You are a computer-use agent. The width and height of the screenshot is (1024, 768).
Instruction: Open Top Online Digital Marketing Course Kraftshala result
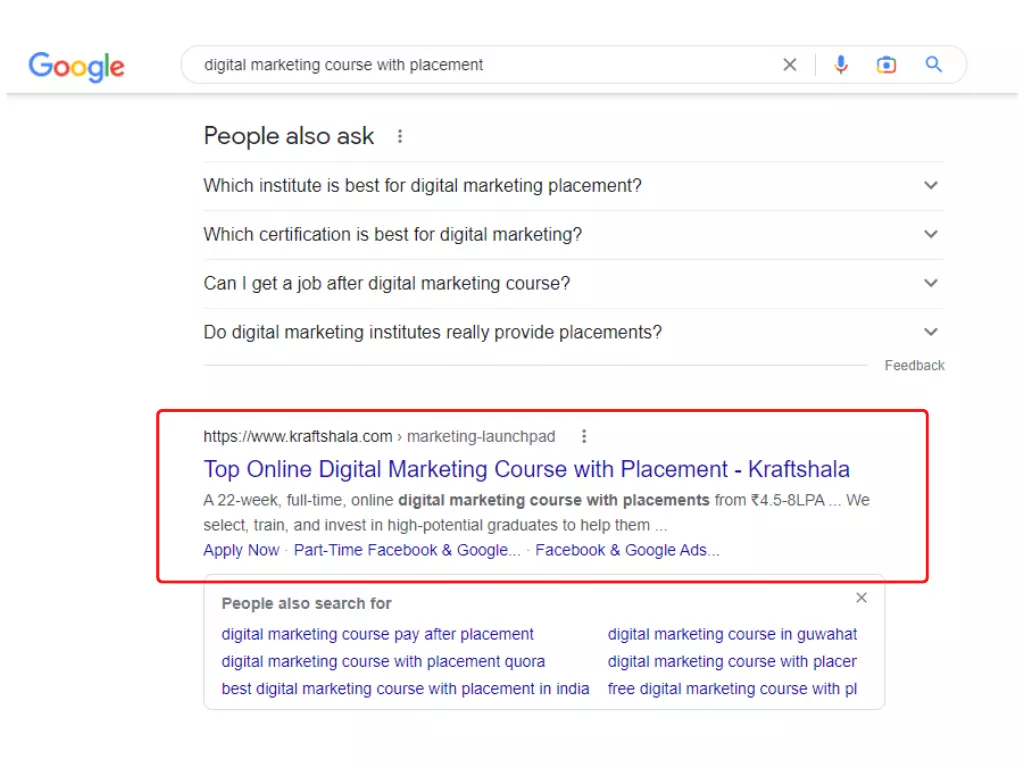pos(526,469)
